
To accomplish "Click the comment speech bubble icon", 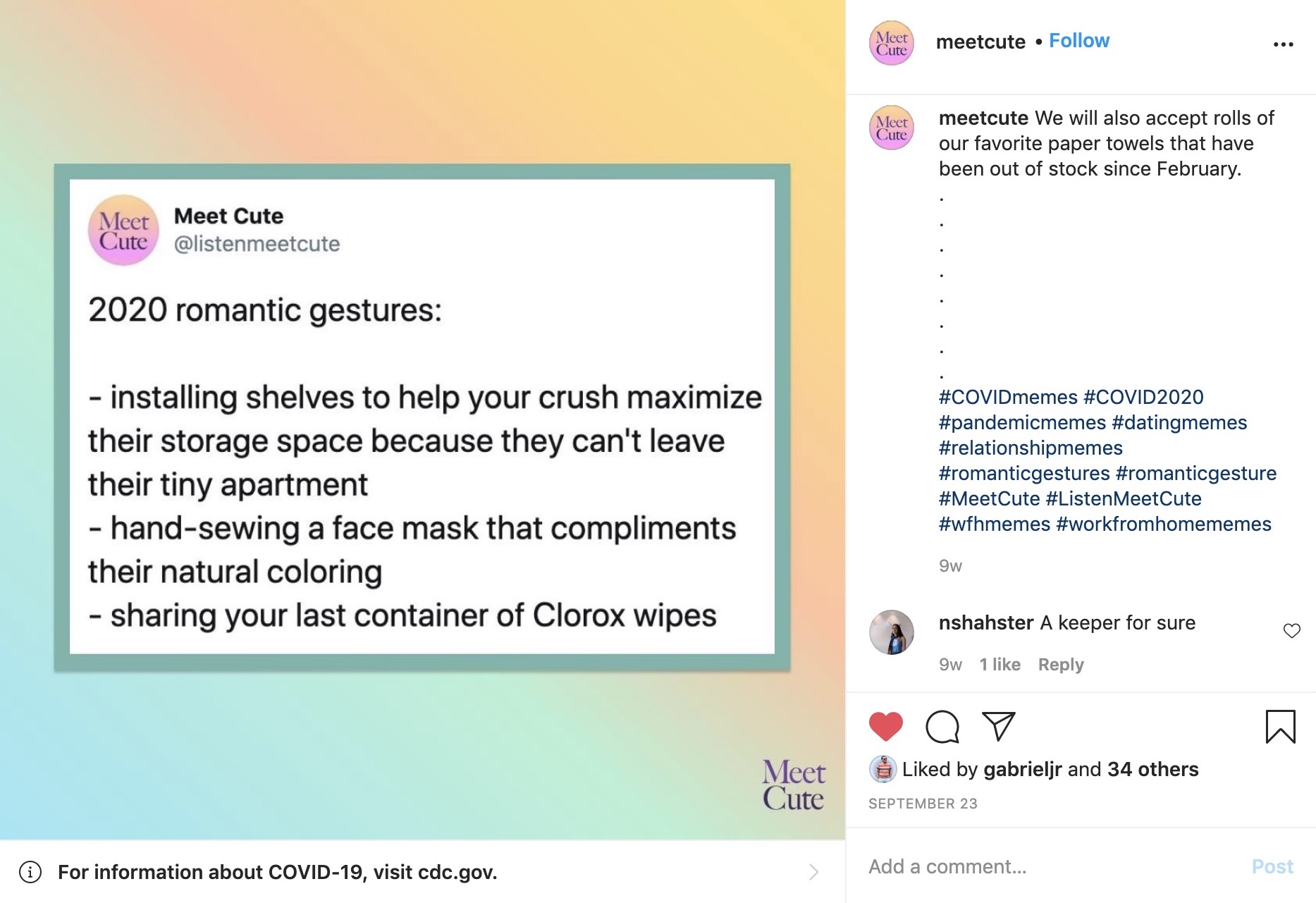I will (942, 727).
